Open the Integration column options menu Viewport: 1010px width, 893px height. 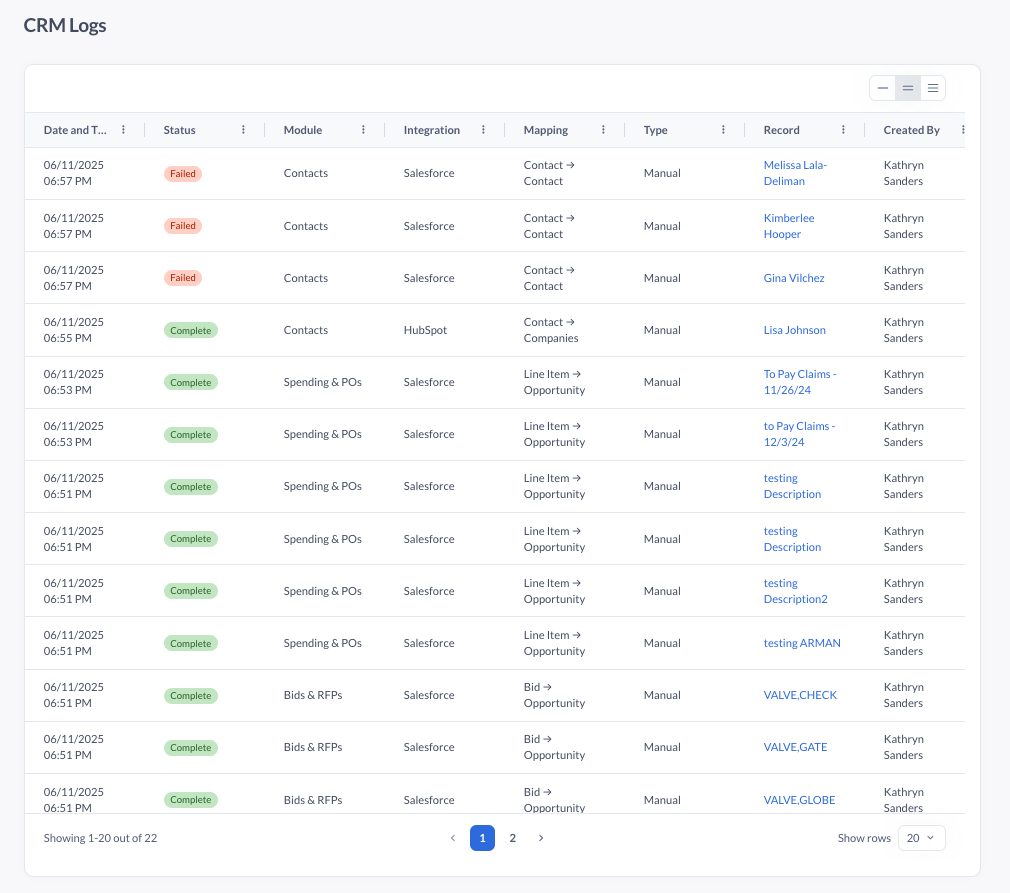tap(483, 130)
